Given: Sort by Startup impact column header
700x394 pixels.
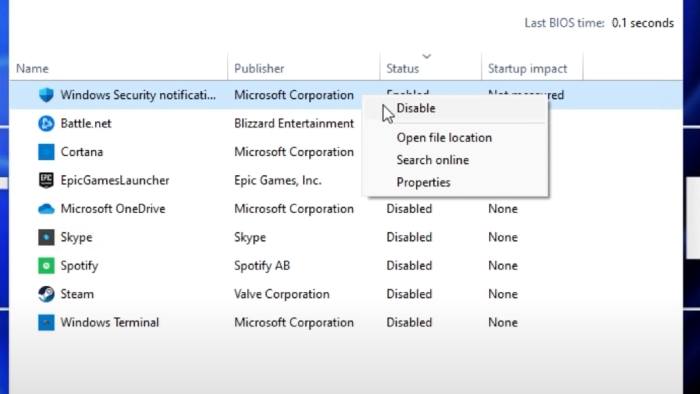Looking at the screenshot, I should click(x=527, y=69).
